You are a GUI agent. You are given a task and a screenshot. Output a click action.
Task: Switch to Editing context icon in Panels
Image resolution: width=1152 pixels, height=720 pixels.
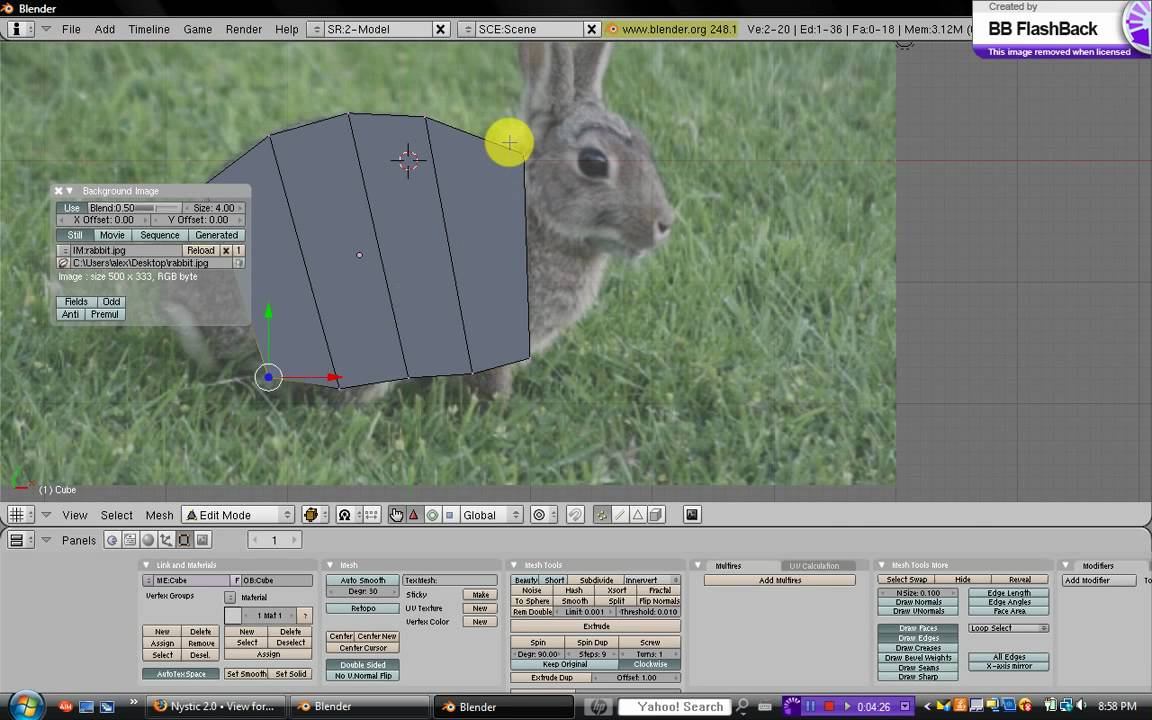(x=184, y=540)
